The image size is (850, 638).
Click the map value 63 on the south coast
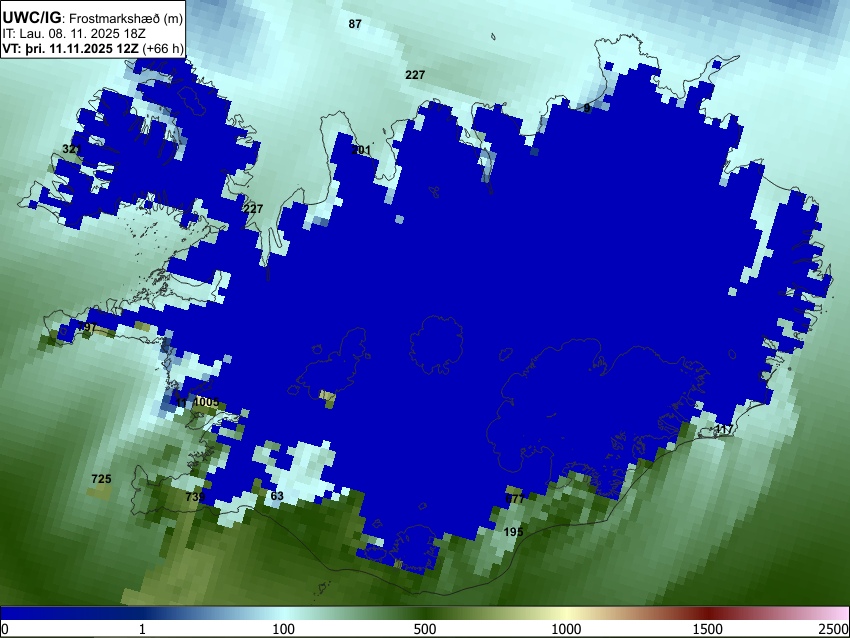pyautogui.click(x=276, y=496)
